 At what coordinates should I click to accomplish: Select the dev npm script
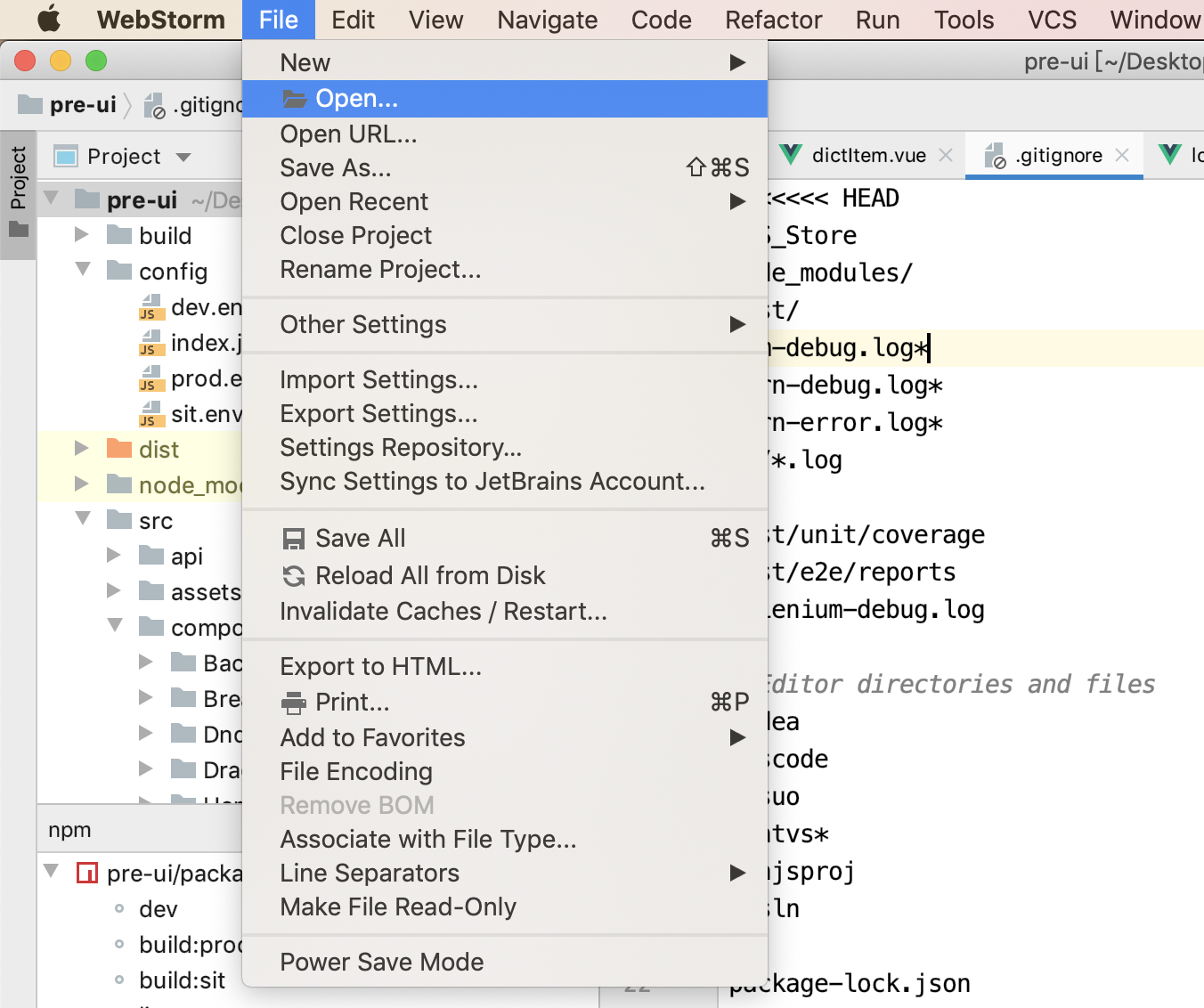(x=159, y=909)
